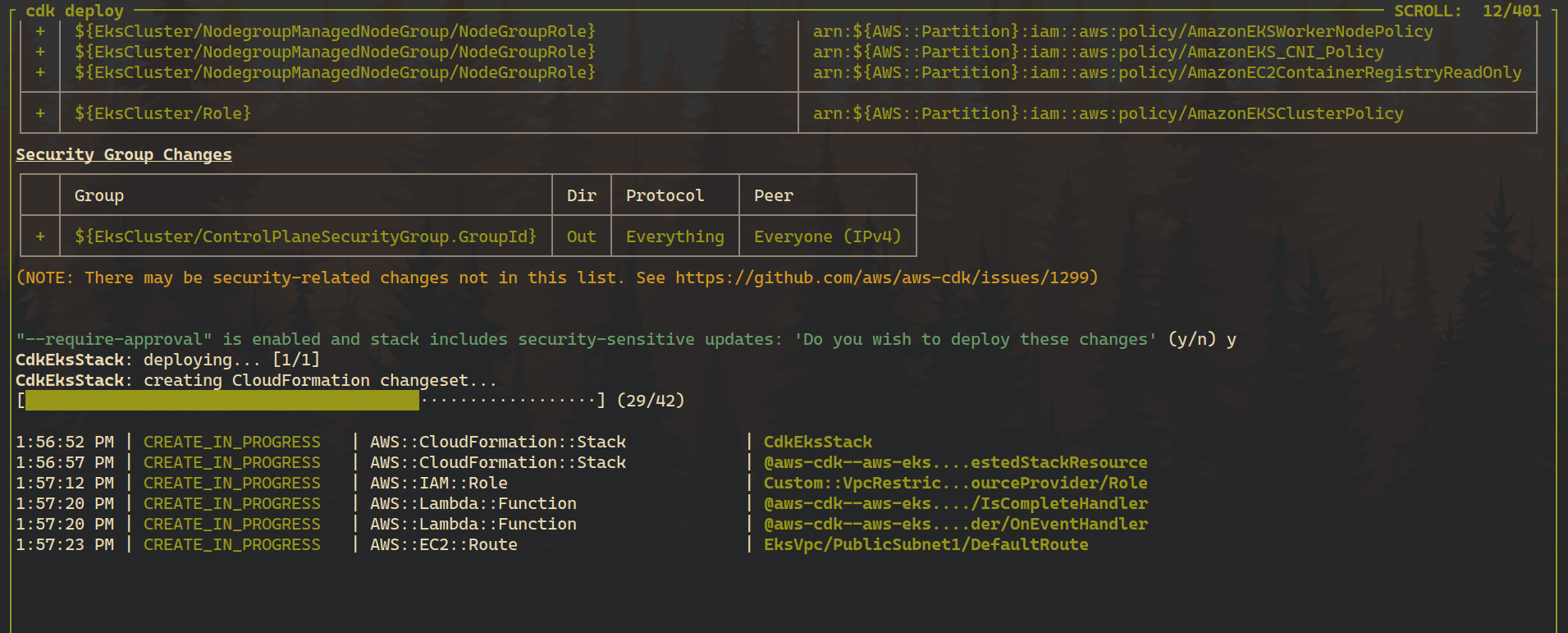This screenshot has width=1568, height=633.
Task: Click the 'Security Group Changes' heading
Action: pyautogui.click(x=124, y=154)
